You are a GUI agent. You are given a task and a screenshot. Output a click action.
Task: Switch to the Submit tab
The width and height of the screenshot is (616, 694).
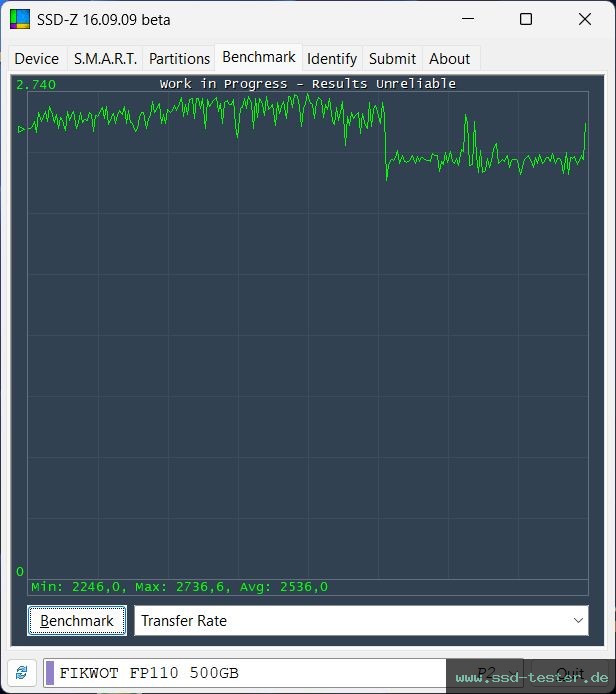click(x=393, y=58)
